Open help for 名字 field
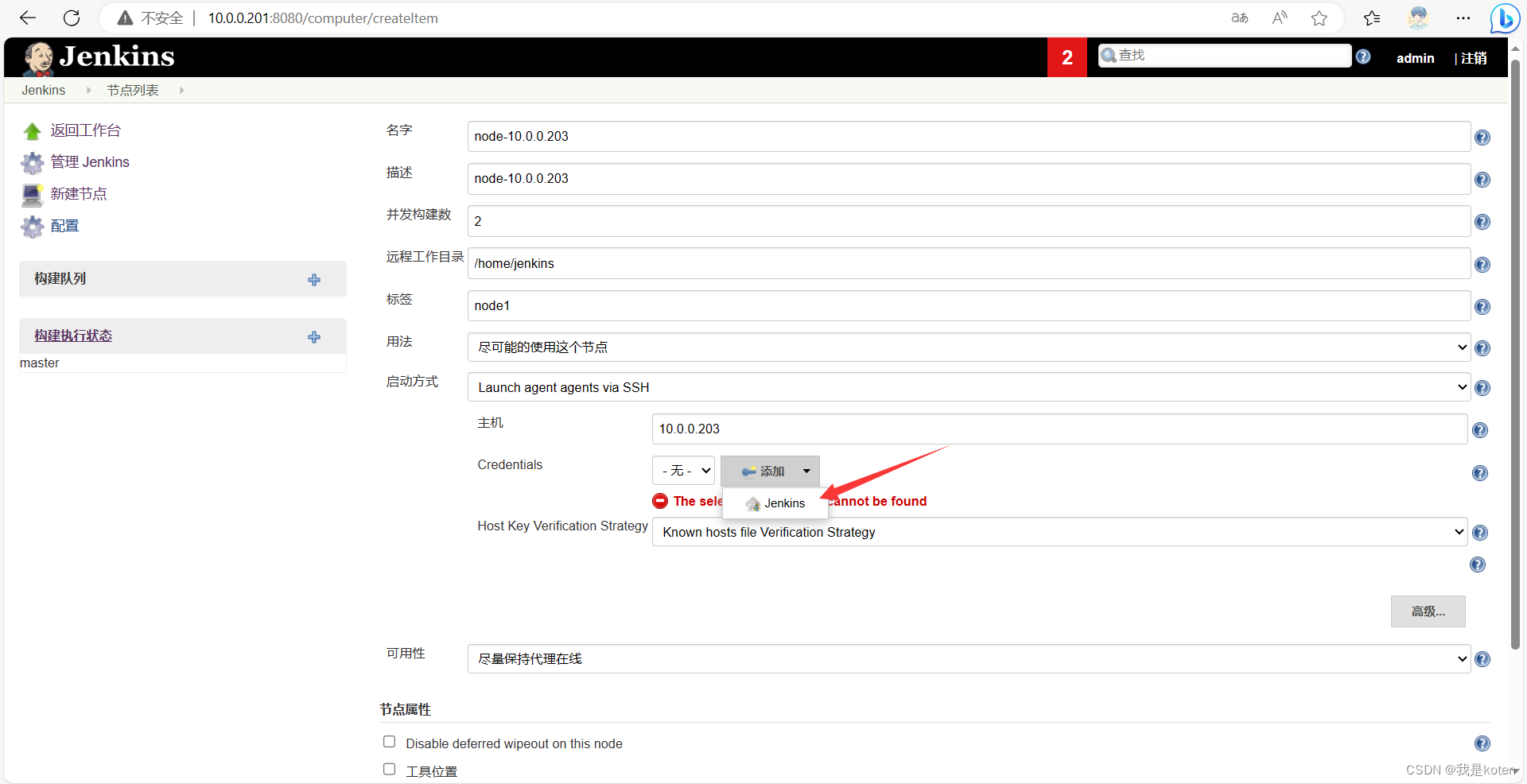This screenshot has width=1527, height=784. point(1482,138)
